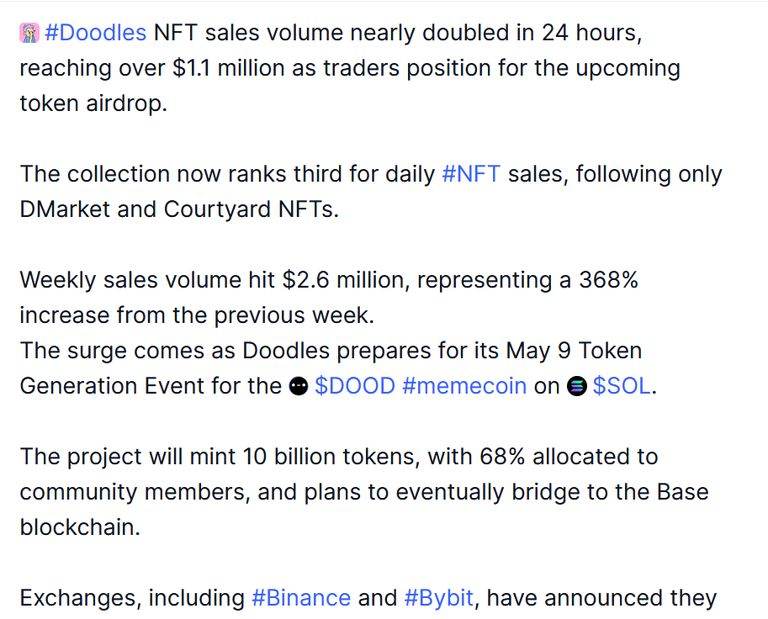Click the Solana logo icon before $SOL
The image size is (768, 619).
577,386
